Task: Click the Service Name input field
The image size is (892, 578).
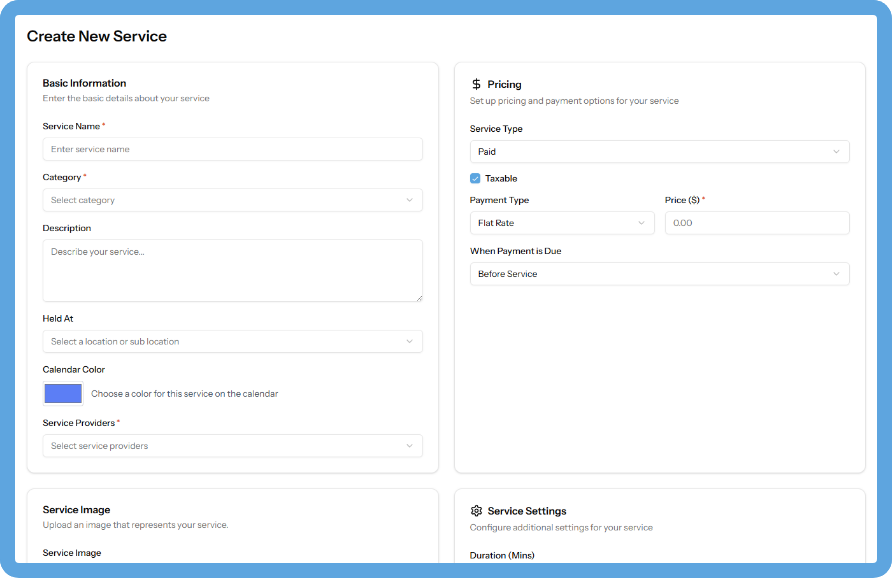Action: tap(232, 148)
